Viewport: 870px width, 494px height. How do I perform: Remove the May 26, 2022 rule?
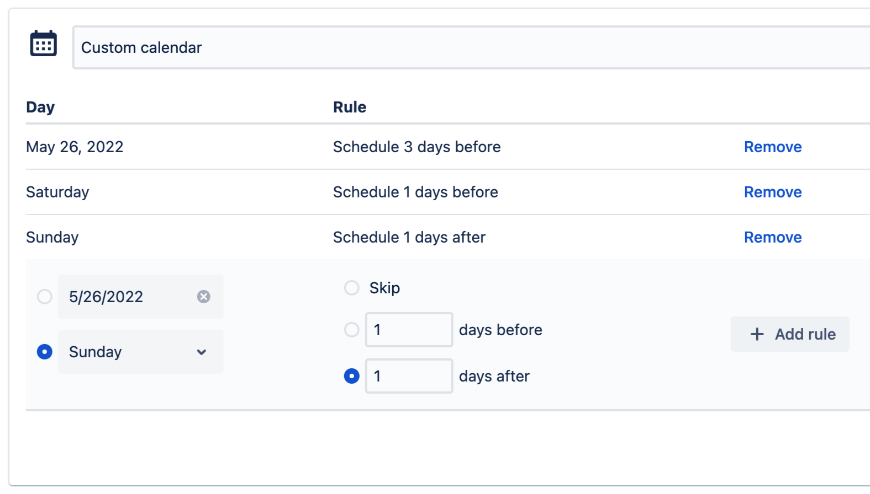click(772, 147)
